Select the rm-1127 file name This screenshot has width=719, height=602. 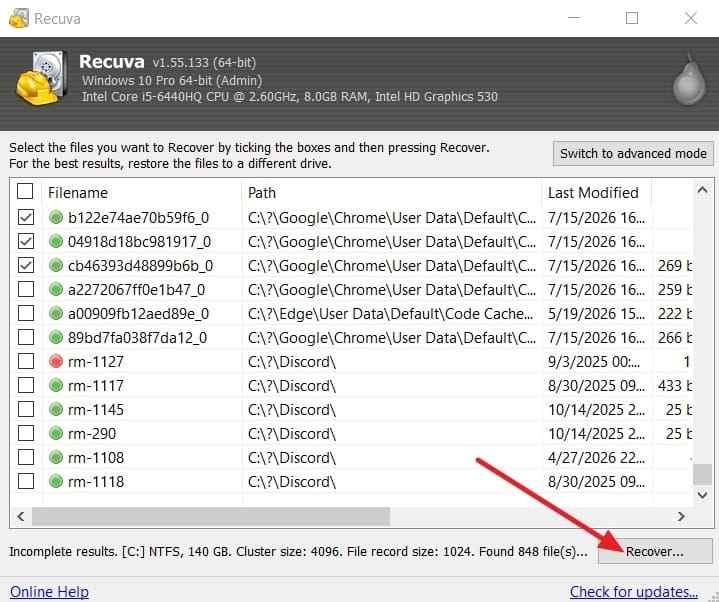pyautogui.click(x=96, y=362)
